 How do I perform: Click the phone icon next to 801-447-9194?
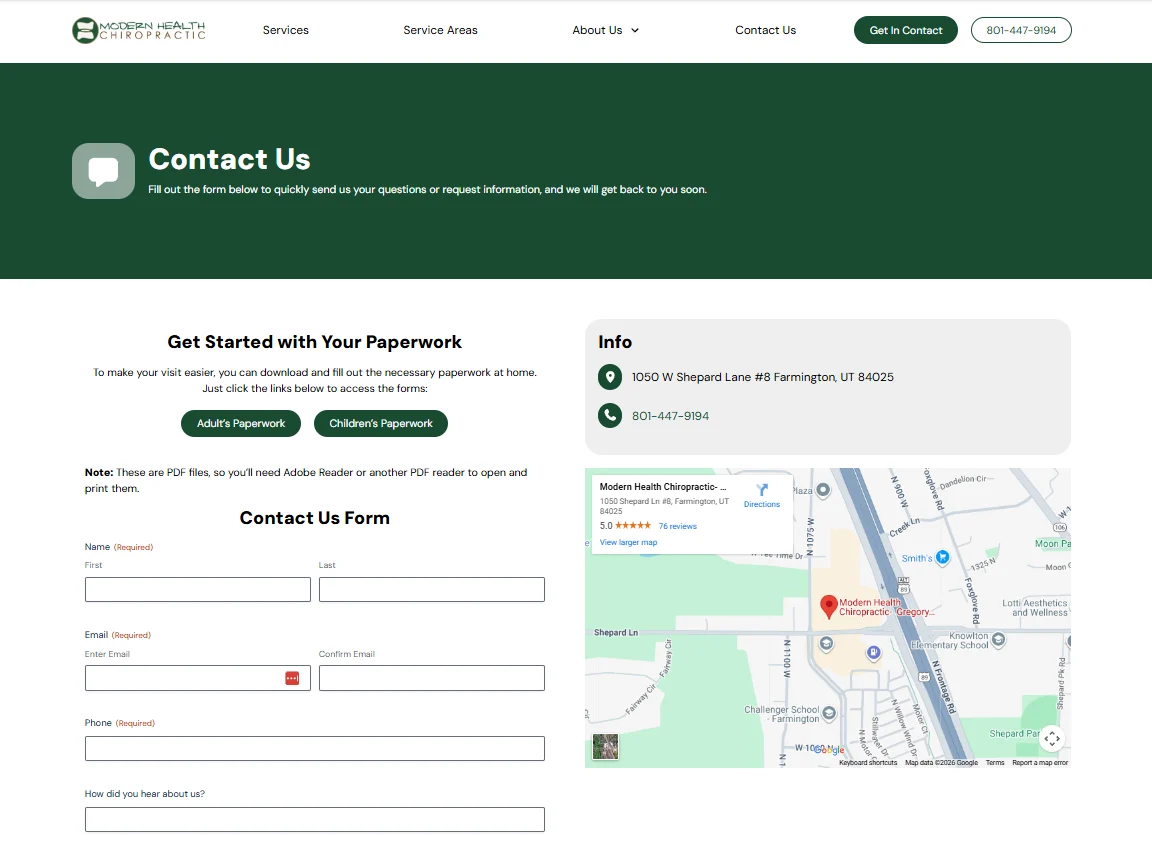click(x=610, y=415)
